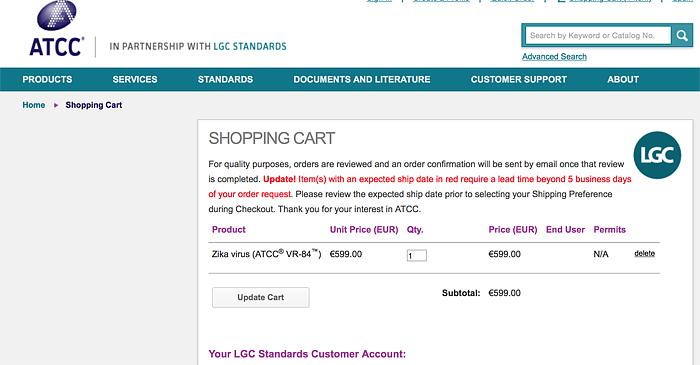Click the breadcrumb arrow separator
The image size is (700, 365).
(56, 105)
